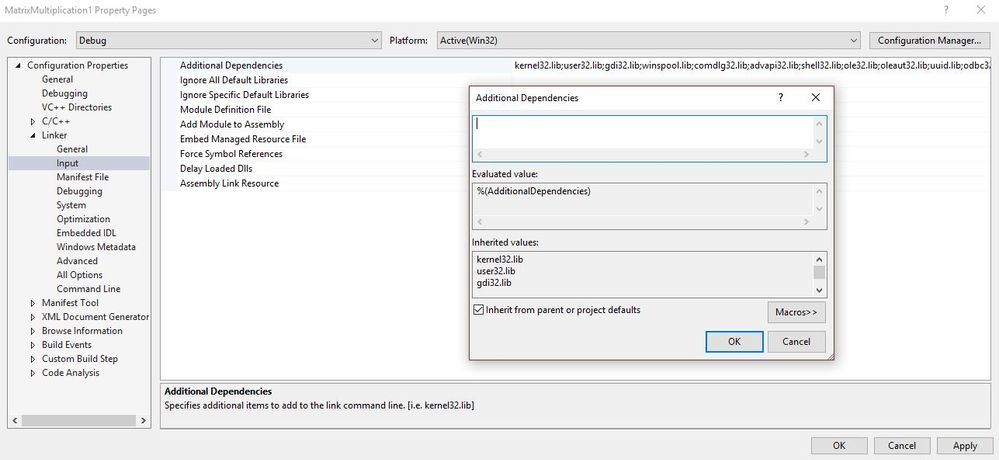999x460 pixels.
Task: Click the Property Pages help question mark
Action: pos(947,10)
